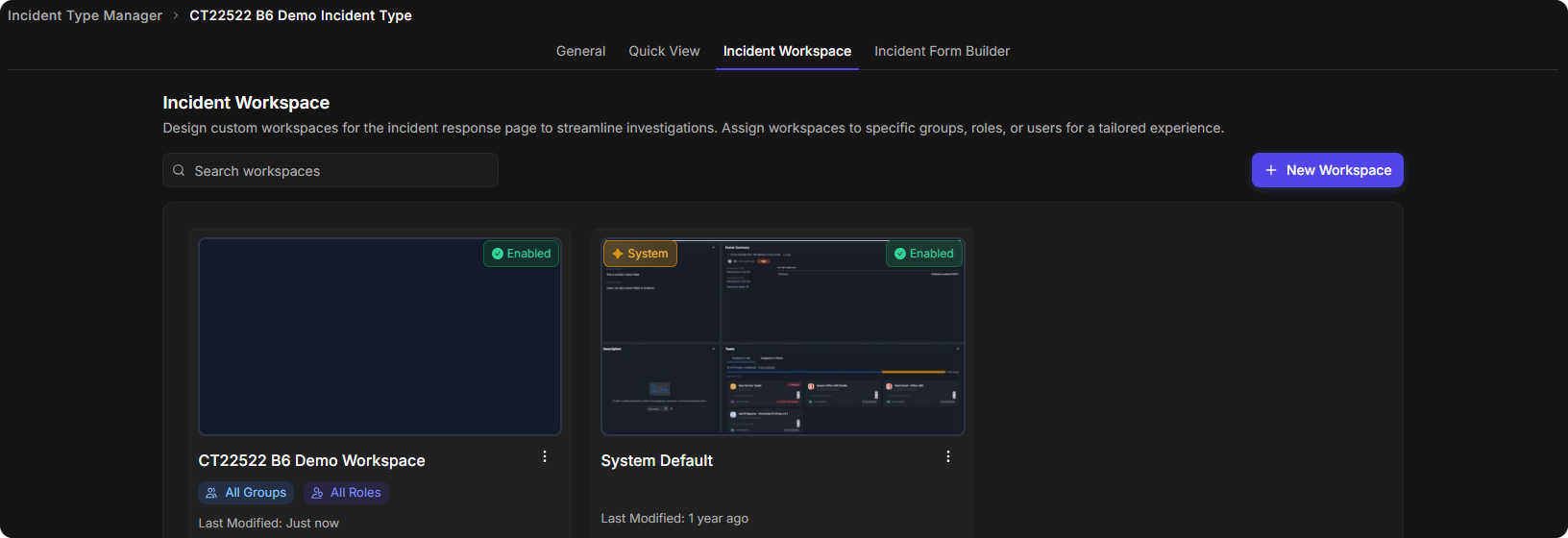Click the Last Modified: Just now text
Image resolution: width=1568 pixels, height=538 pixels.
[x=268, y=524]
